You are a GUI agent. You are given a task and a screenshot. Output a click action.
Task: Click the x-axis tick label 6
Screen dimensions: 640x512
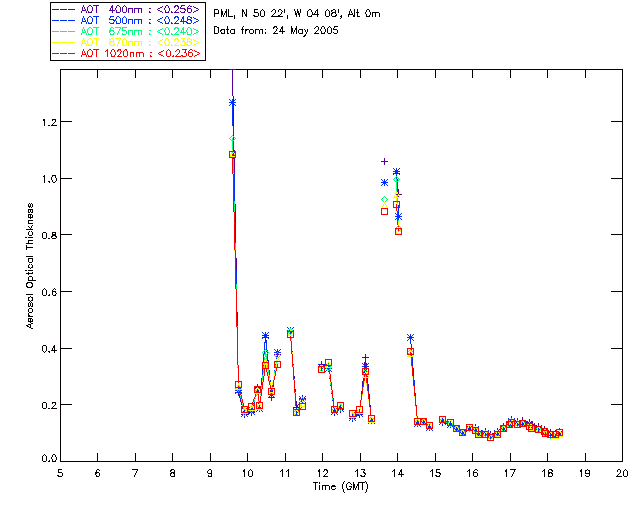click(98, 473)
